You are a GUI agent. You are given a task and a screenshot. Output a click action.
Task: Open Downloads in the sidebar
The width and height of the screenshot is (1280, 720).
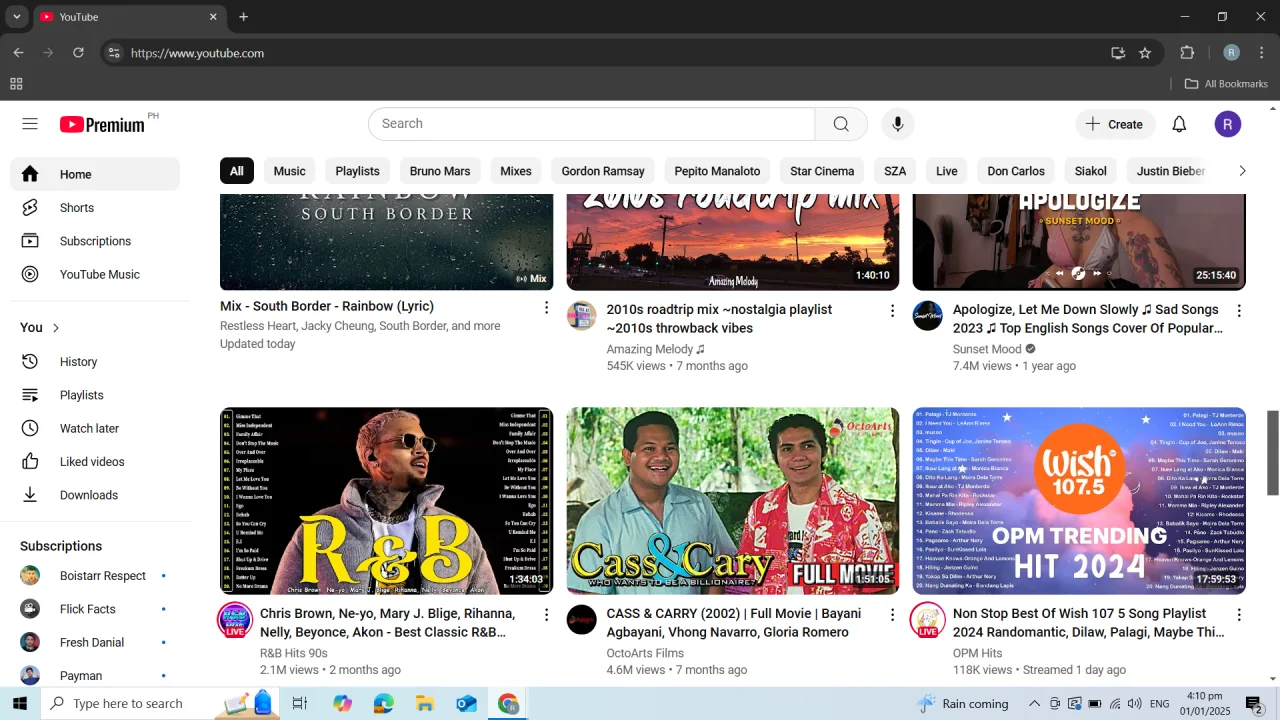point(95,495)
